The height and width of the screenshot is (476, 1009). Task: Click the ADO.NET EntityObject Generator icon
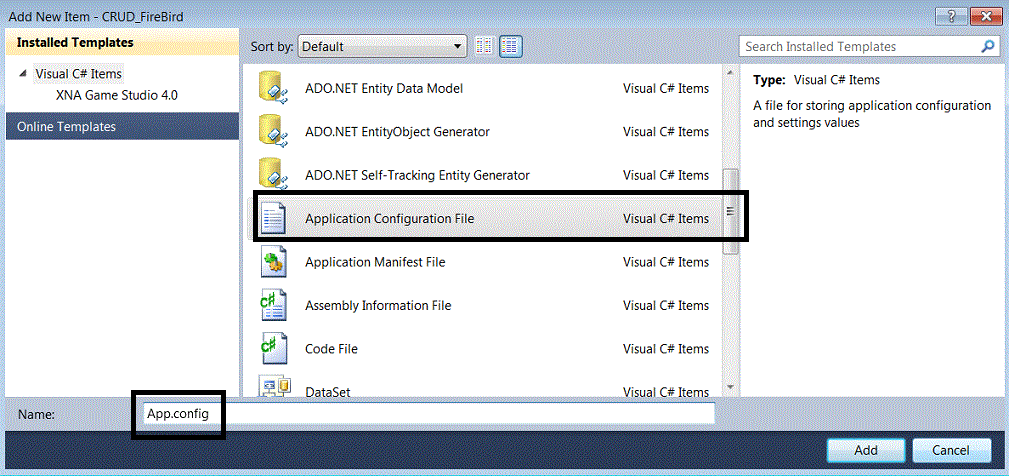(273, 131)
